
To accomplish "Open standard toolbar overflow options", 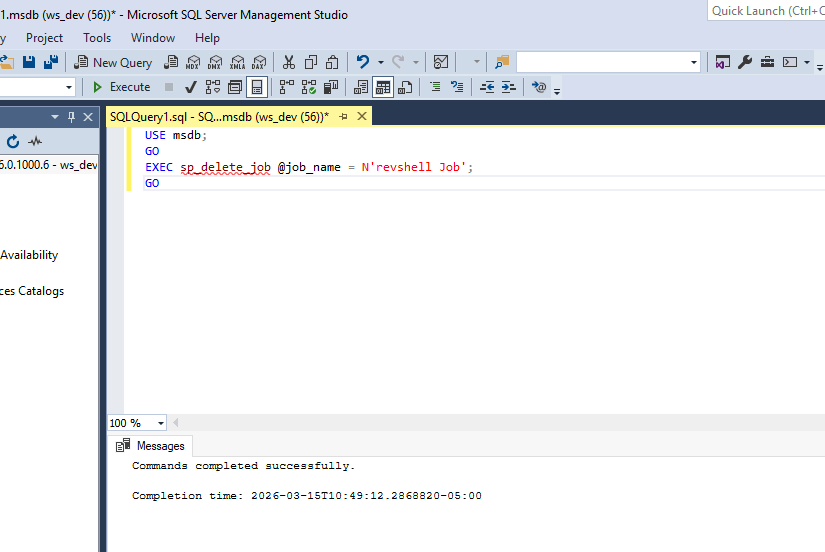I will coord(820,66).
